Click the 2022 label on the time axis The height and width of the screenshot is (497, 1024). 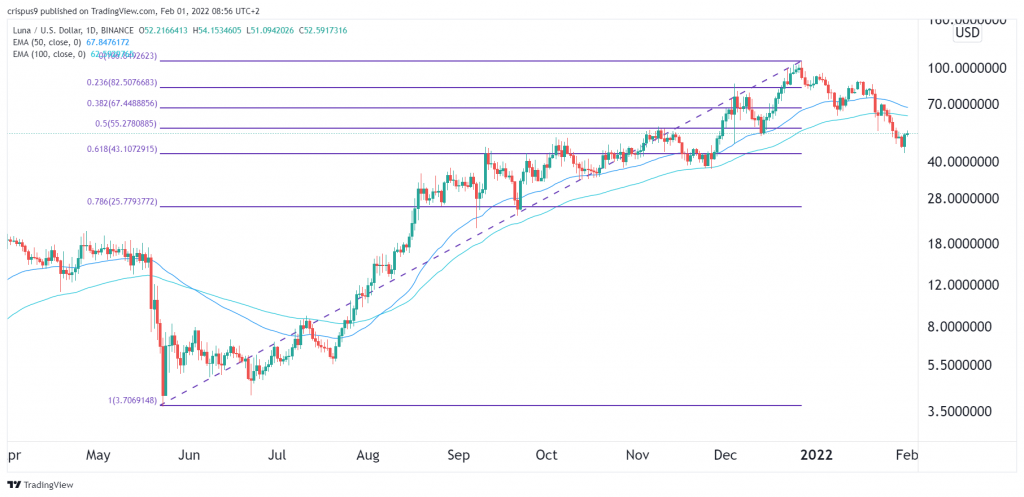coord(816,455)
